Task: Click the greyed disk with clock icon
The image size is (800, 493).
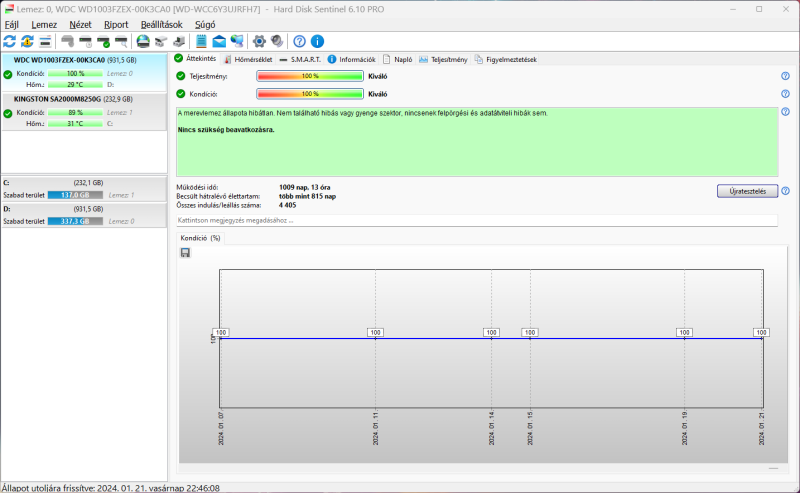Action: pyautogui.click(x=86, y=41)
